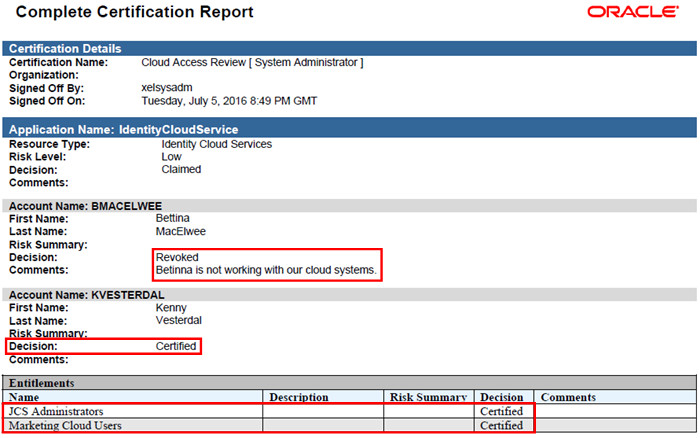
Task: Click the 'Signed Off By:' label
Action: point(46,88)
